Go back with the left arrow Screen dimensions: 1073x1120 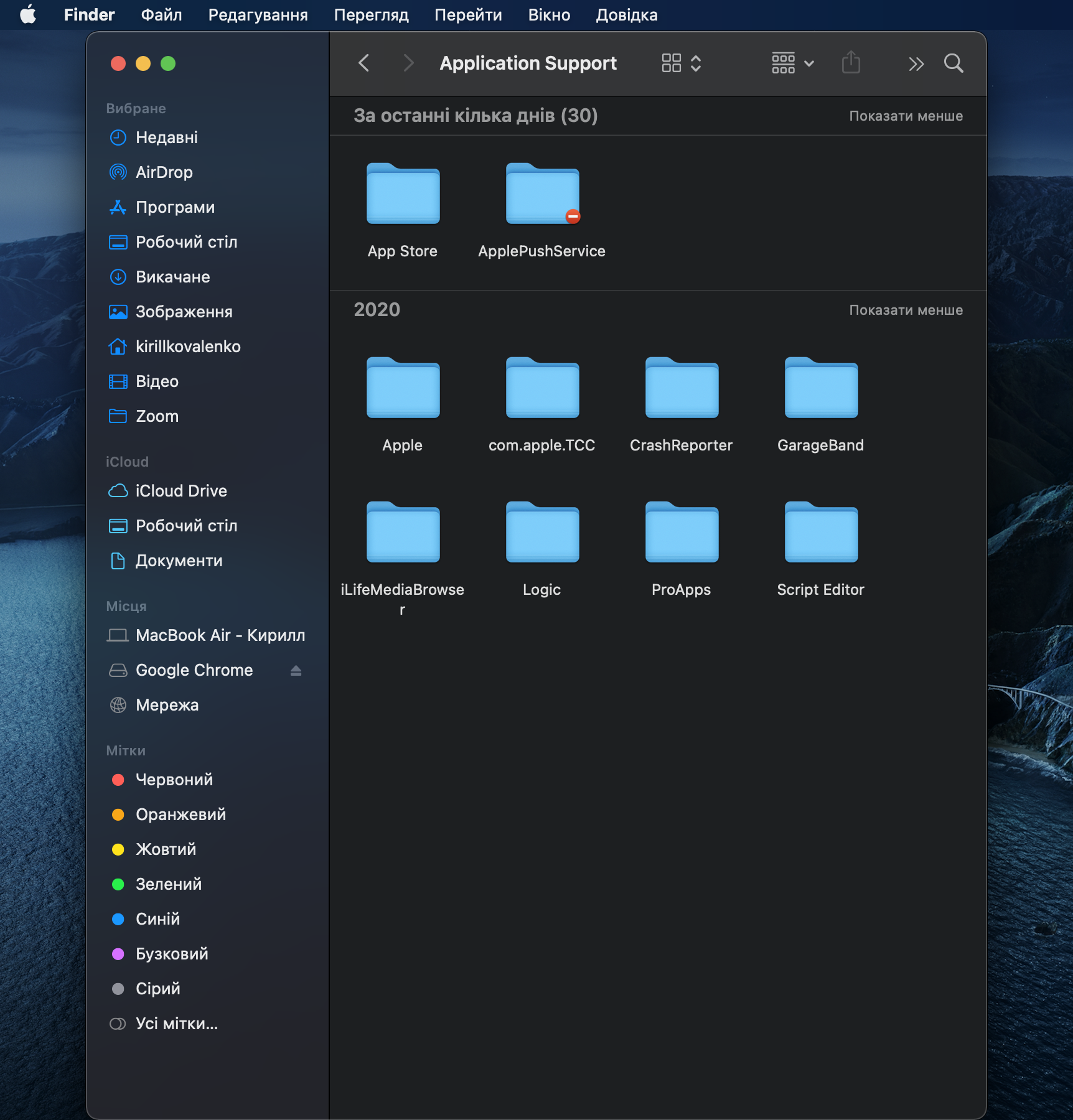[x=364, y=63]
